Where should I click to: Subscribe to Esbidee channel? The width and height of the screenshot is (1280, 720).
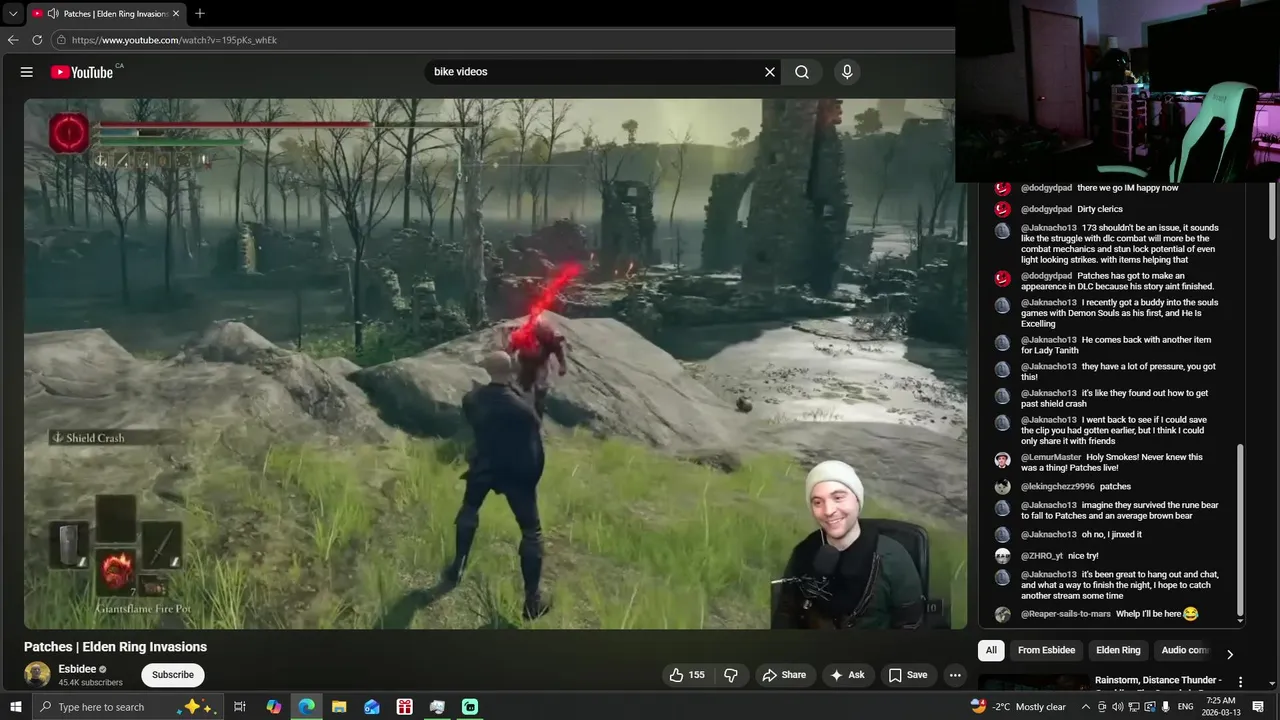click(x=173, y=675)
